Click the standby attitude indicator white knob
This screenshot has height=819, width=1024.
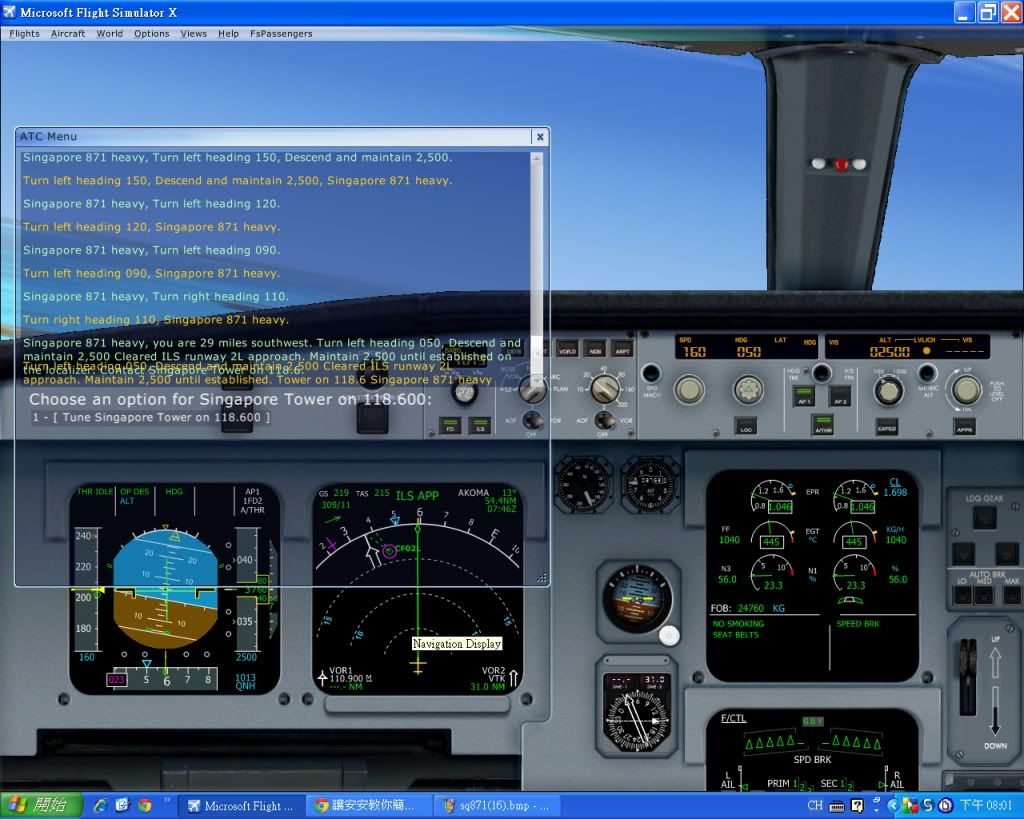coord(669,635)
